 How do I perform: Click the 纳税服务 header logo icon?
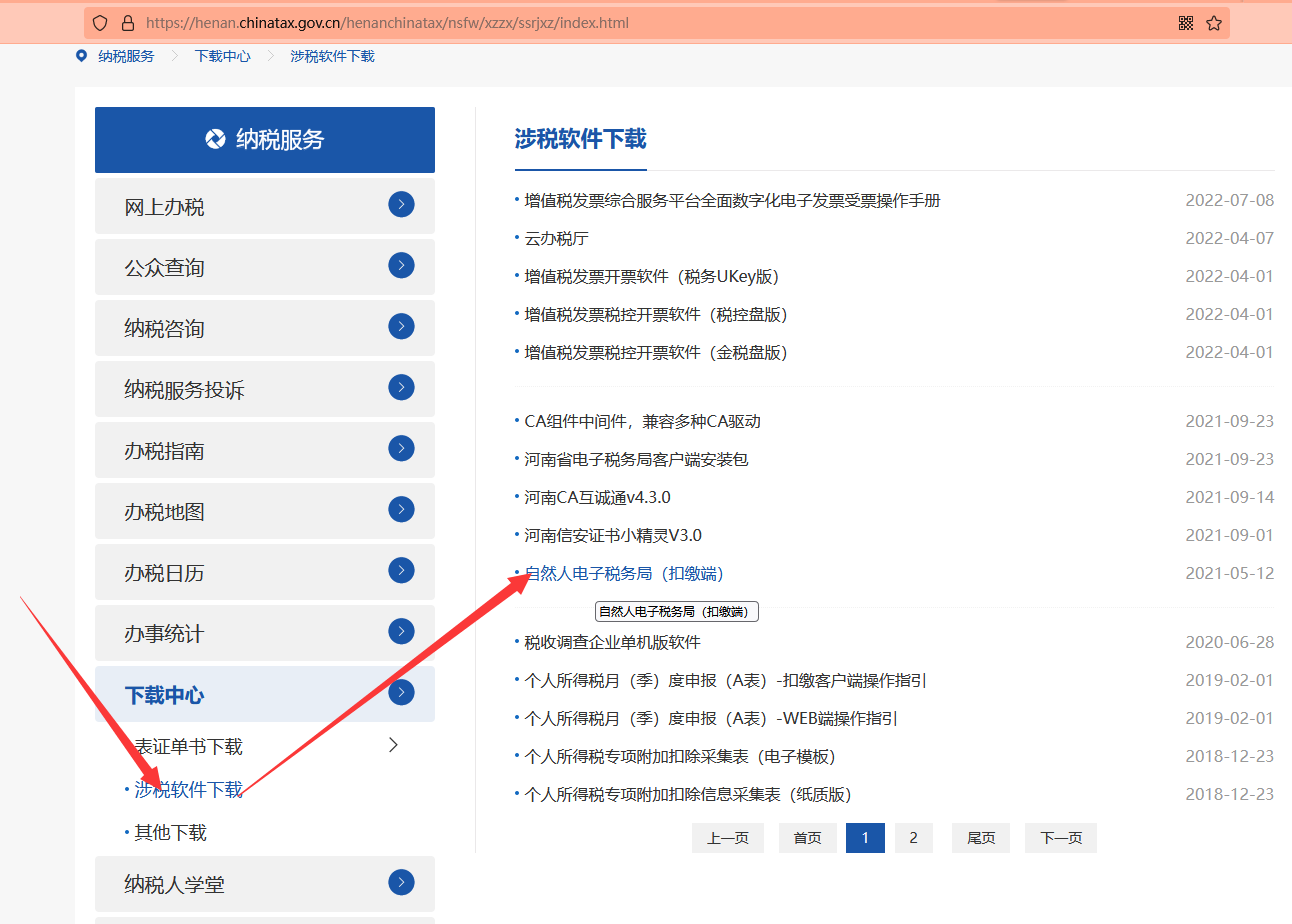click(215, 139)
